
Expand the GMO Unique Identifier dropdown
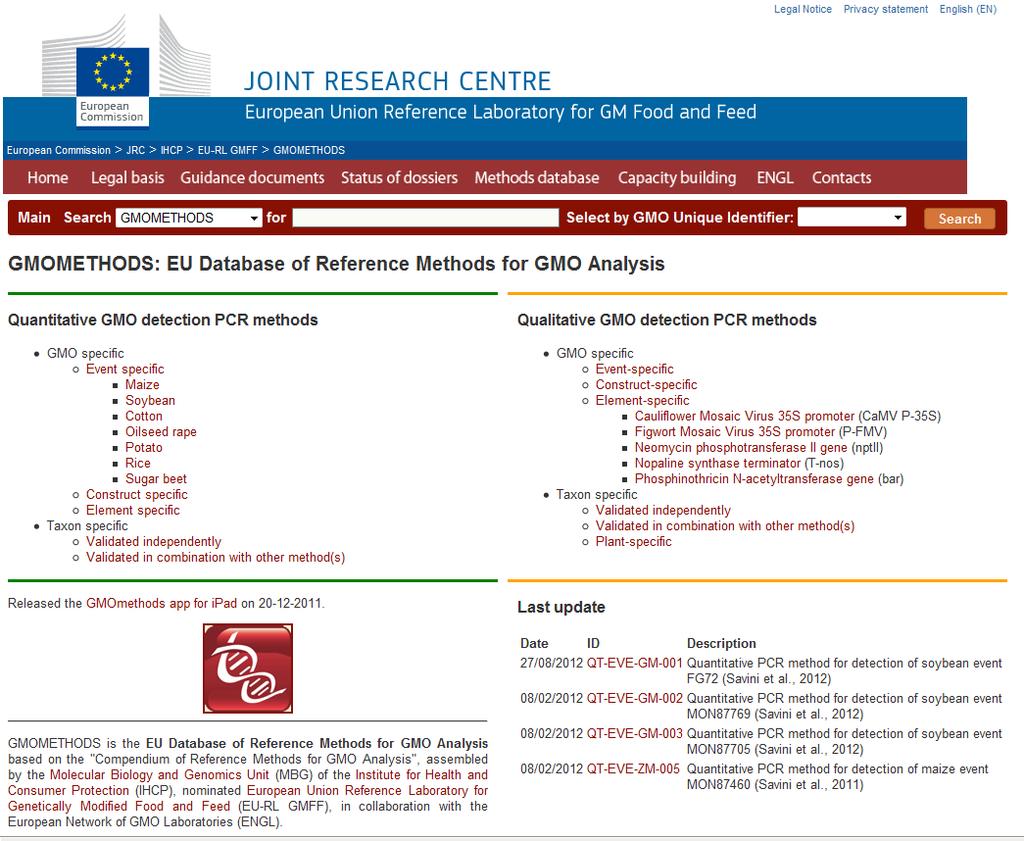click(x=852, y=217)
